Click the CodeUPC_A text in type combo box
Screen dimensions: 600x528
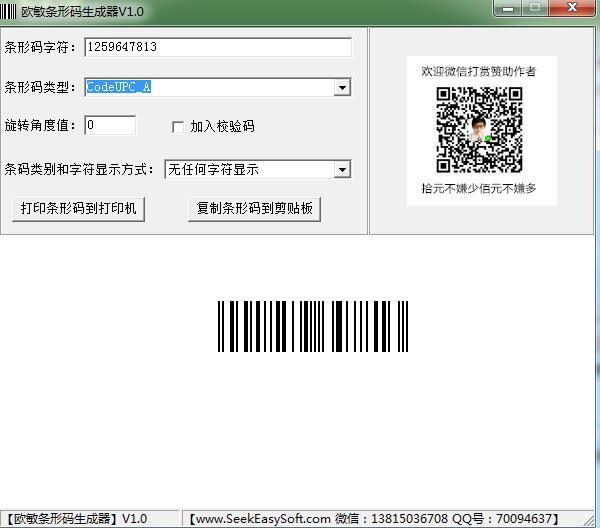pos(118,88)
